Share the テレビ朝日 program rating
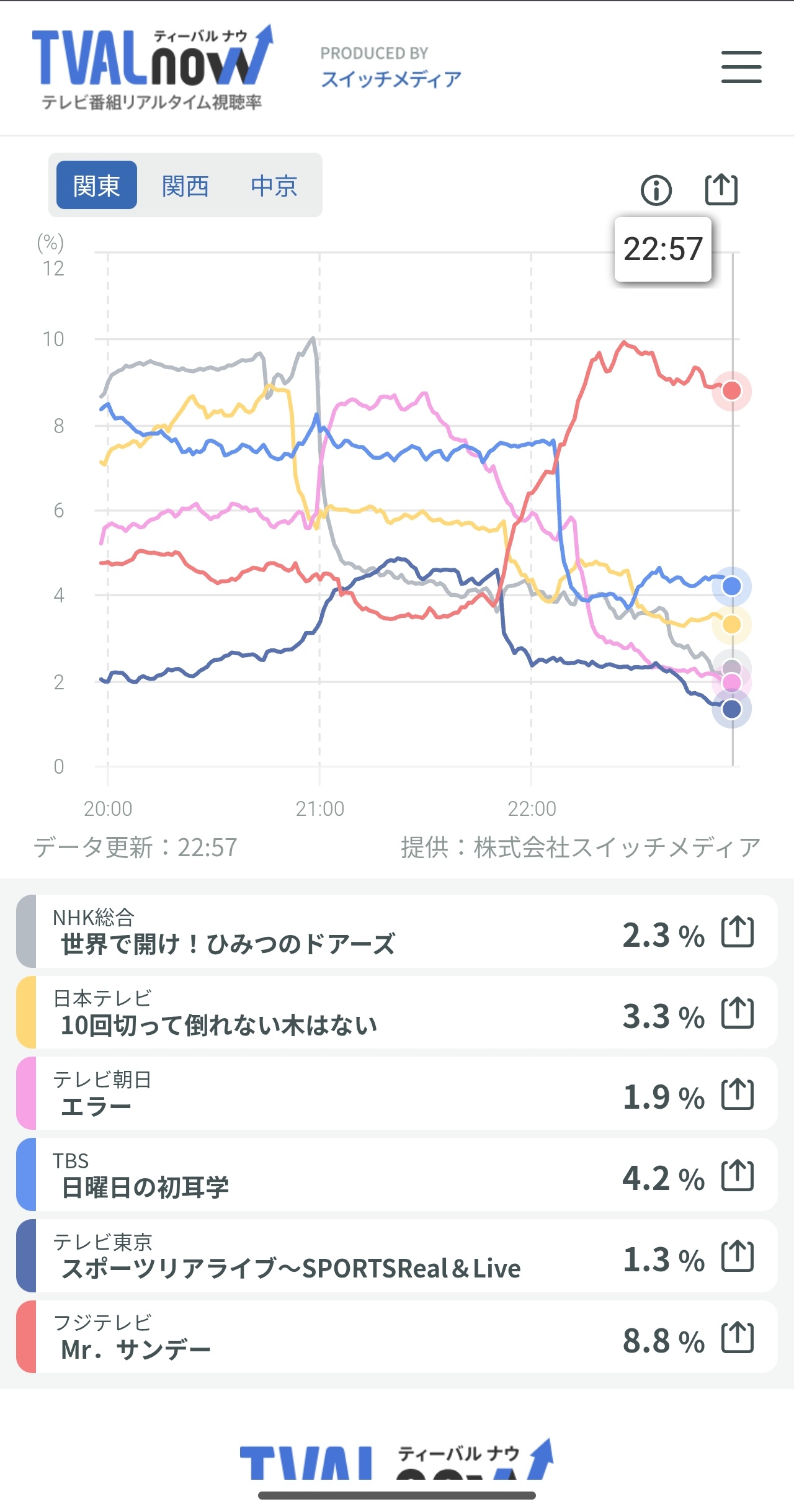Image resolution: width=794 pixels, height=1512 pixels. tap(738, 1094)
